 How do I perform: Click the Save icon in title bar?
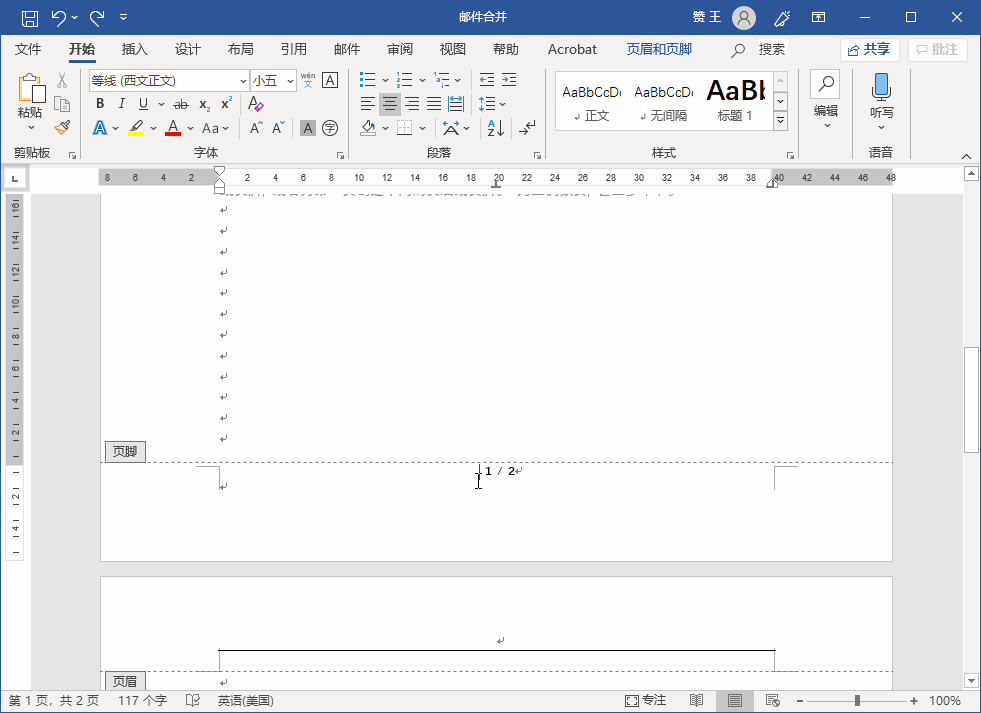(x=30, y=17)
